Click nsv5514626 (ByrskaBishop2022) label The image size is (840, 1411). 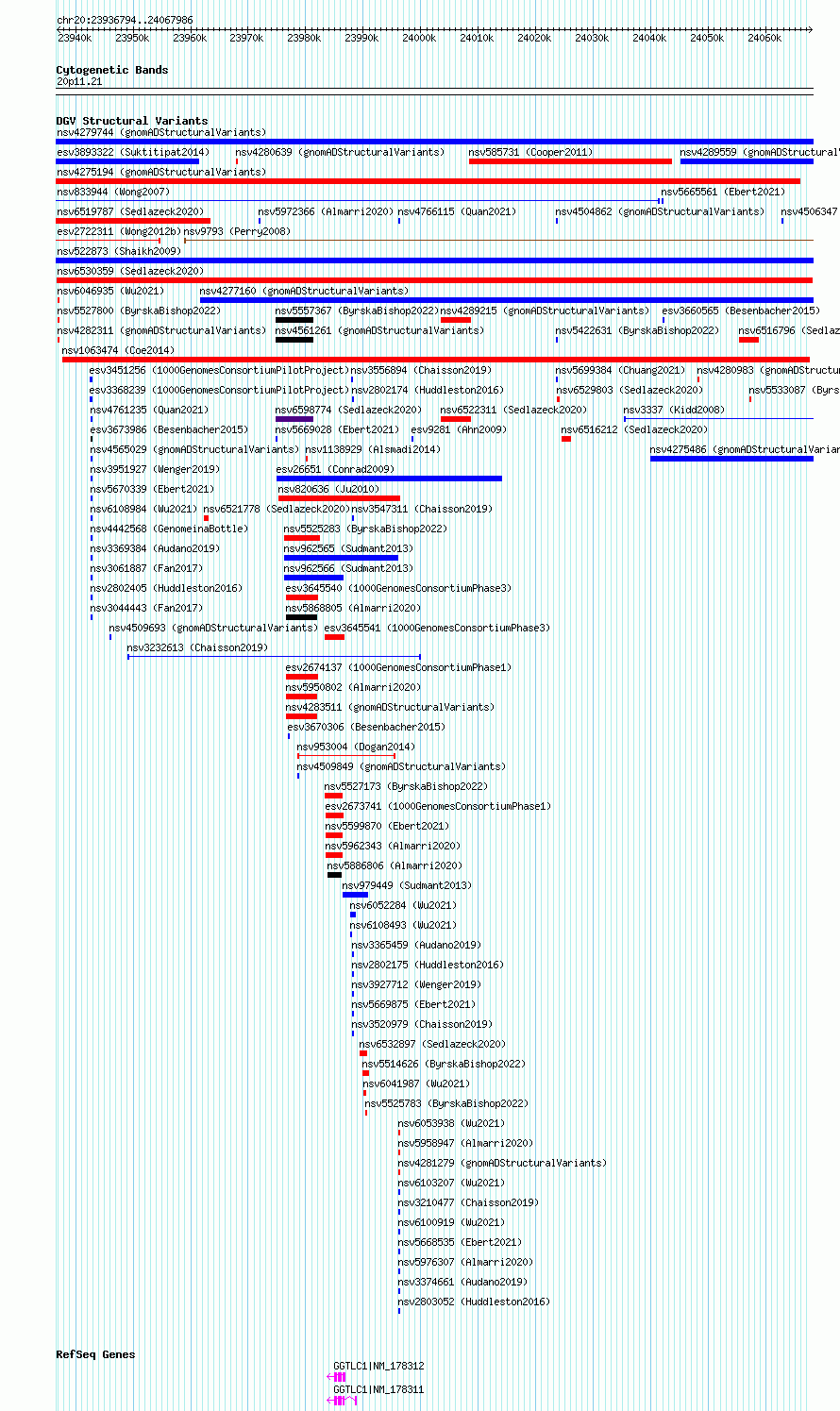[x=444, y=1064]
